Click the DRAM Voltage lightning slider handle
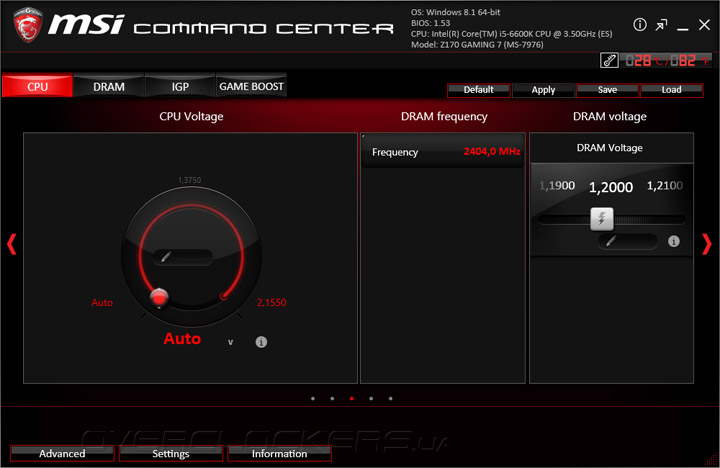Viewport: 720px width, 468px height. click(602, 219)
